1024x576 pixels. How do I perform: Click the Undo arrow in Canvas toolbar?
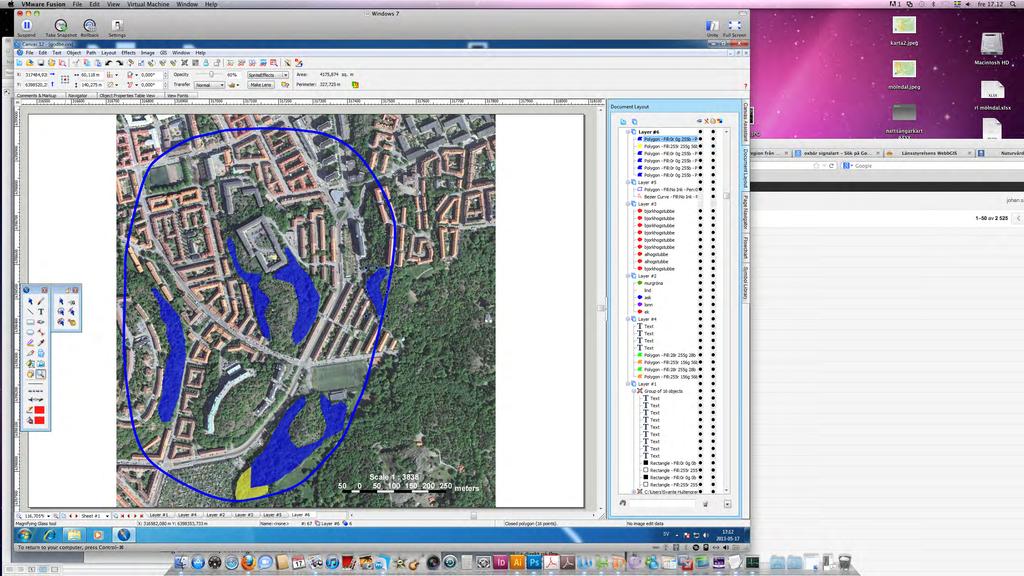109,63
